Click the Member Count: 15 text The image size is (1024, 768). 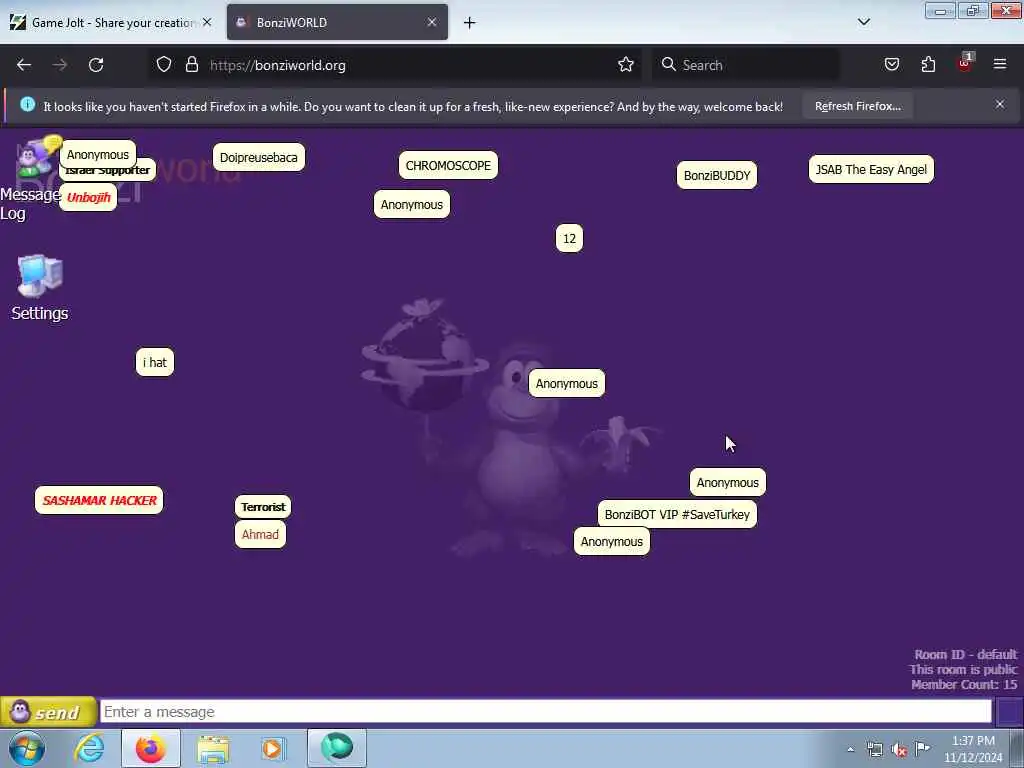point(964,684)
